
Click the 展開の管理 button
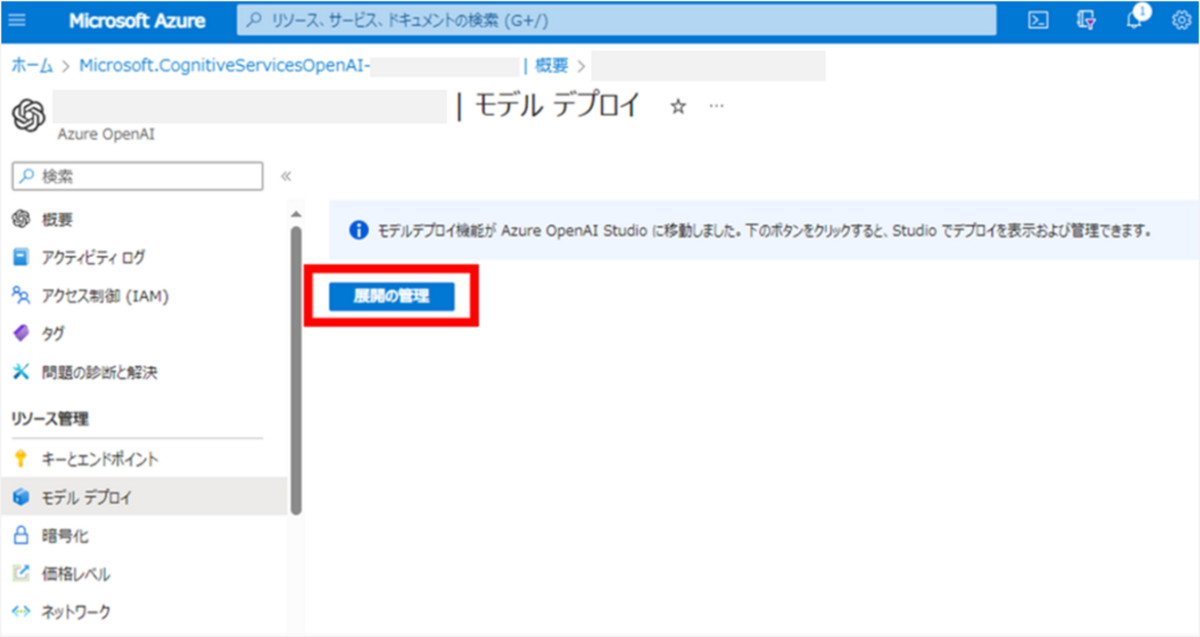(x=392, y=296)
